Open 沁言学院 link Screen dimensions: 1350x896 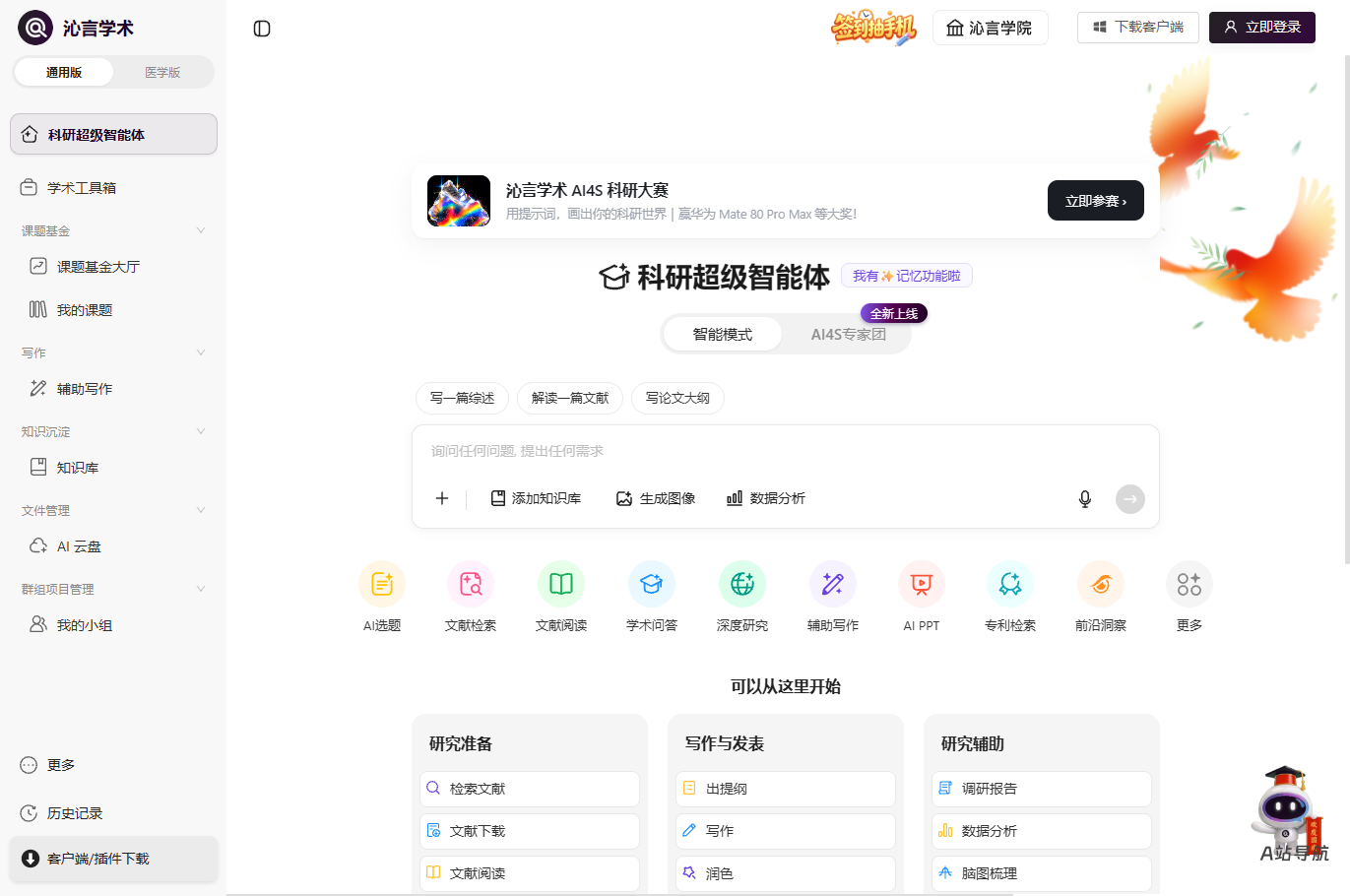(x=990, y=28)
